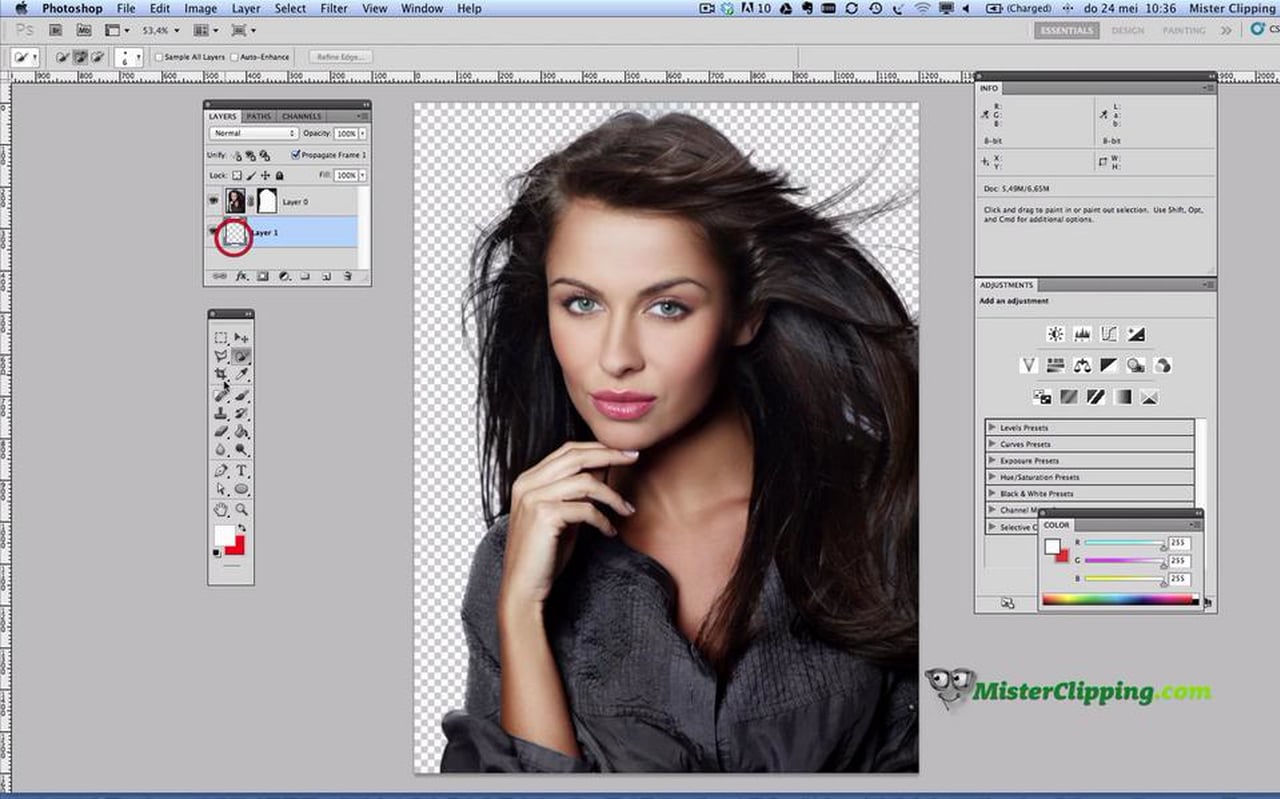Select the Rectangular Marquee tool
The width and height of the screenshot is (1280, 799).
tap(221, 337)
